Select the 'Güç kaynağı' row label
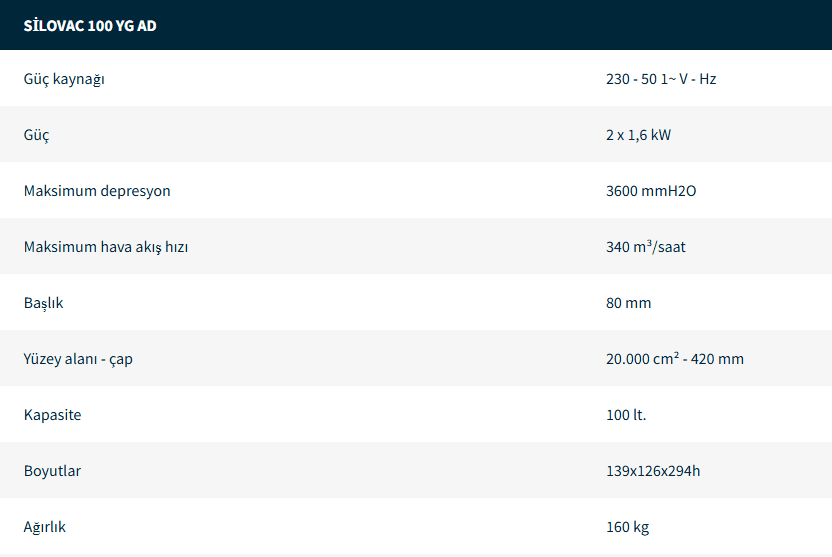Image resolution: width=832 pixels, height=557 pixels. [64, 79]
